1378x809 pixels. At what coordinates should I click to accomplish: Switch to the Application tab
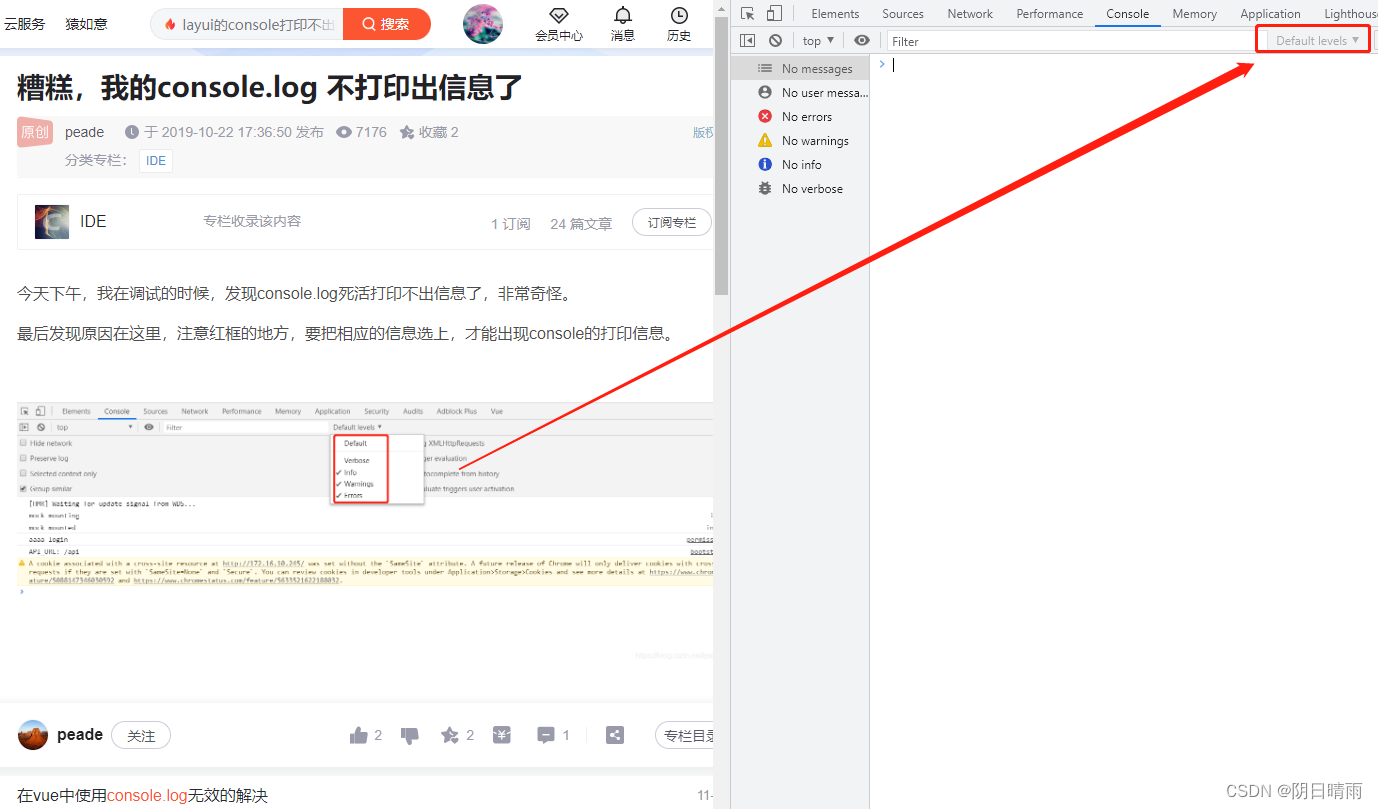[1270, 14]
